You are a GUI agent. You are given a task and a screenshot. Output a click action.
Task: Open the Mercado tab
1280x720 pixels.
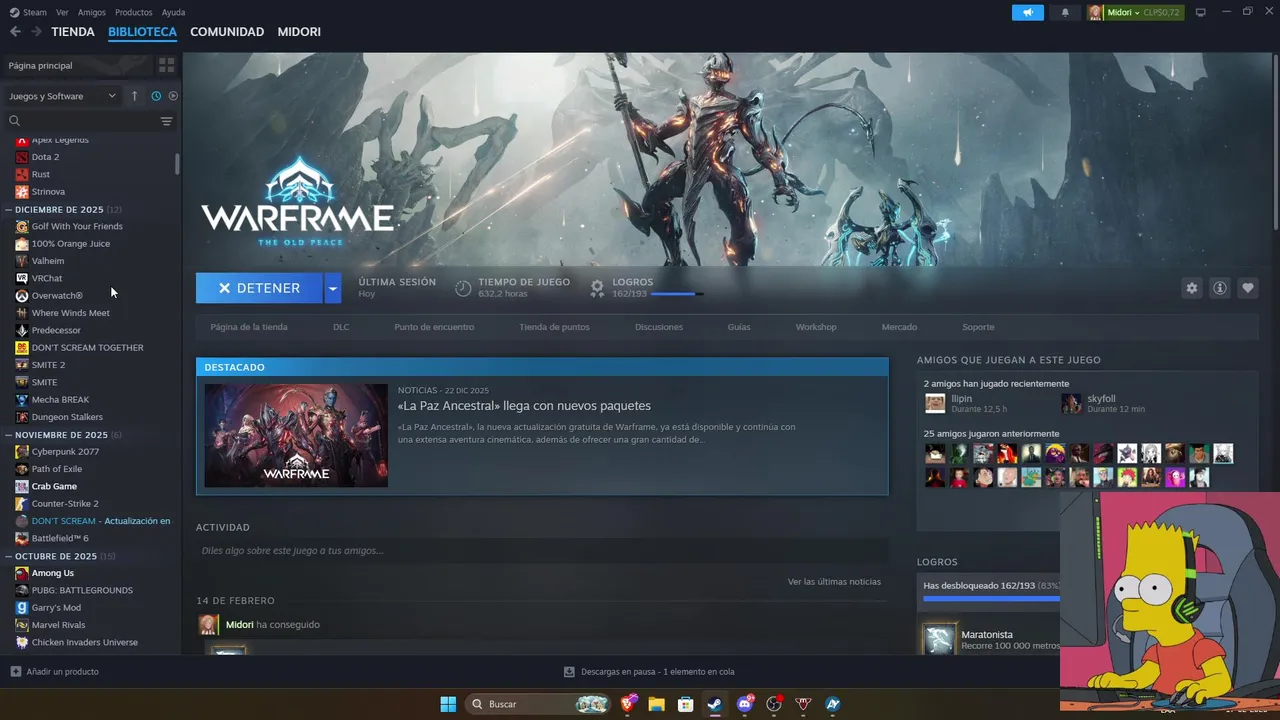899,327
